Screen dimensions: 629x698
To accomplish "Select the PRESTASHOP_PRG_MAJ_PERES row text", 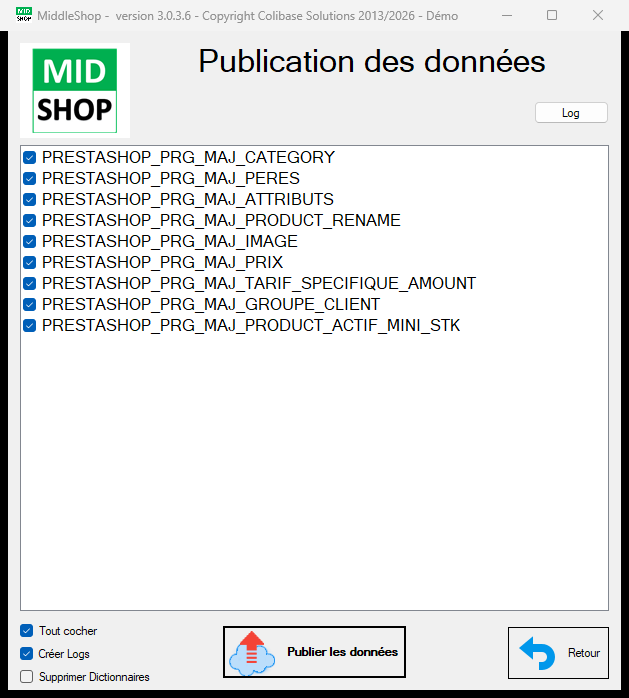I will click(171, 179).
